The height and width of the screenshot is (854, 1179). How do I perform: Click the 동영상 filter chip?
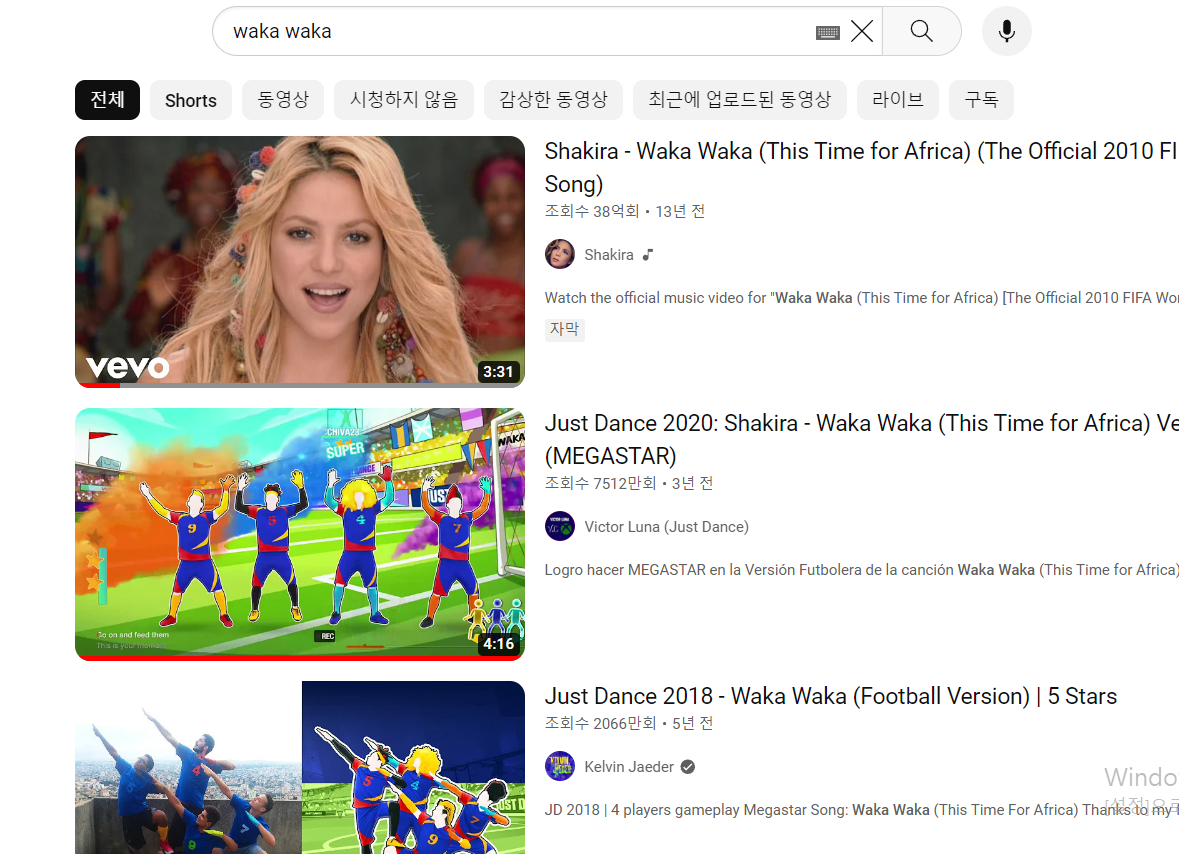pos(283,100)
